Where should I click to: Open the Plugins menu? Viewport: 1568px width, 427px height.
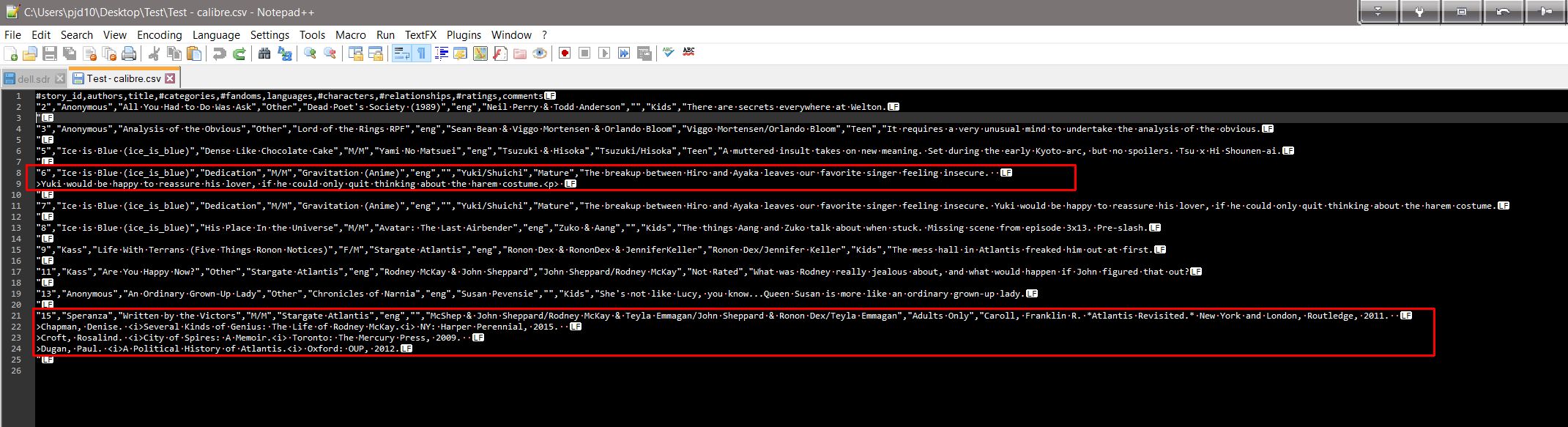click(464, 34)
